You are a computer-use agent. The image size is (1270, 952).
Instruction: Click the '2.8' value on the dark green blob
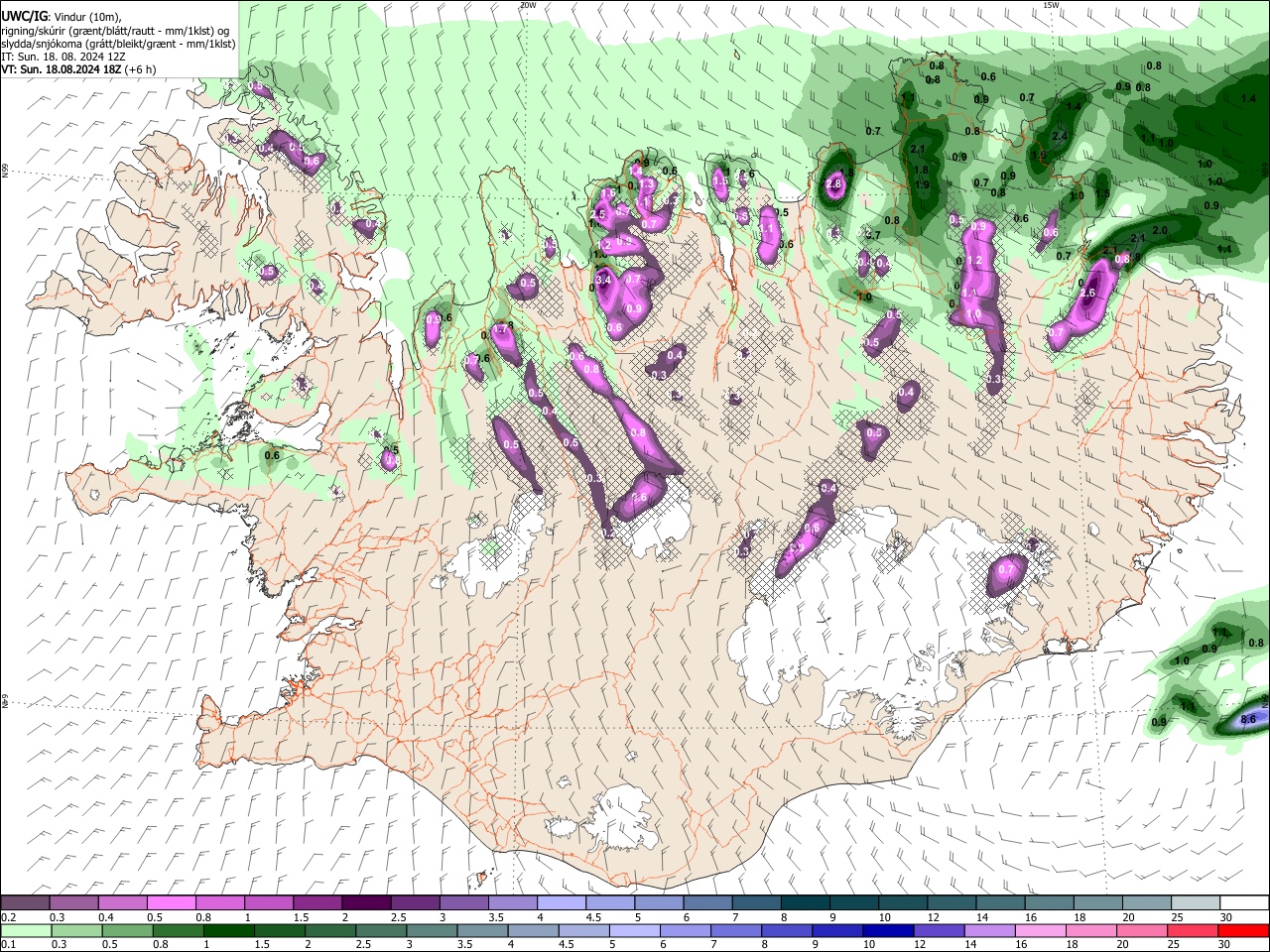[x=833, y=184]
